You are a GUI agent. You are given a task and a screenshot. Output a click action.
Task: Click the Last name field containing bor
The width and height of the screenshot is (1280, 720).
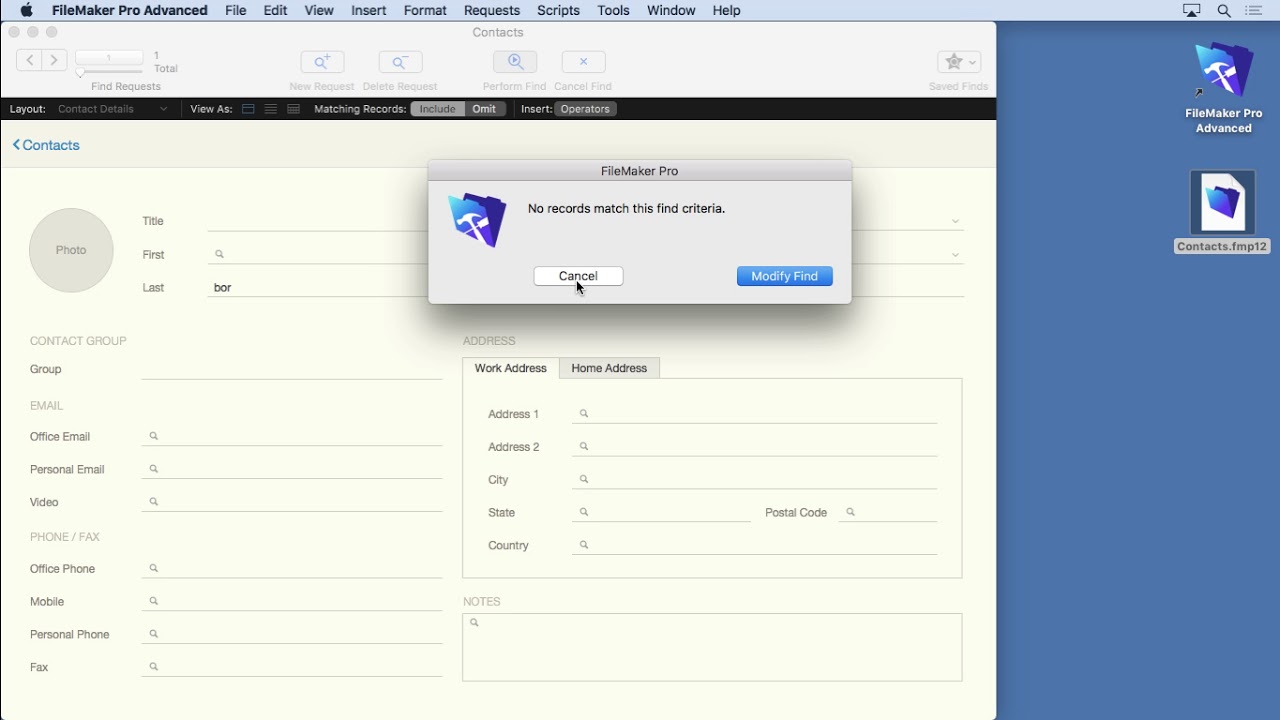click(x=318, y=287)
